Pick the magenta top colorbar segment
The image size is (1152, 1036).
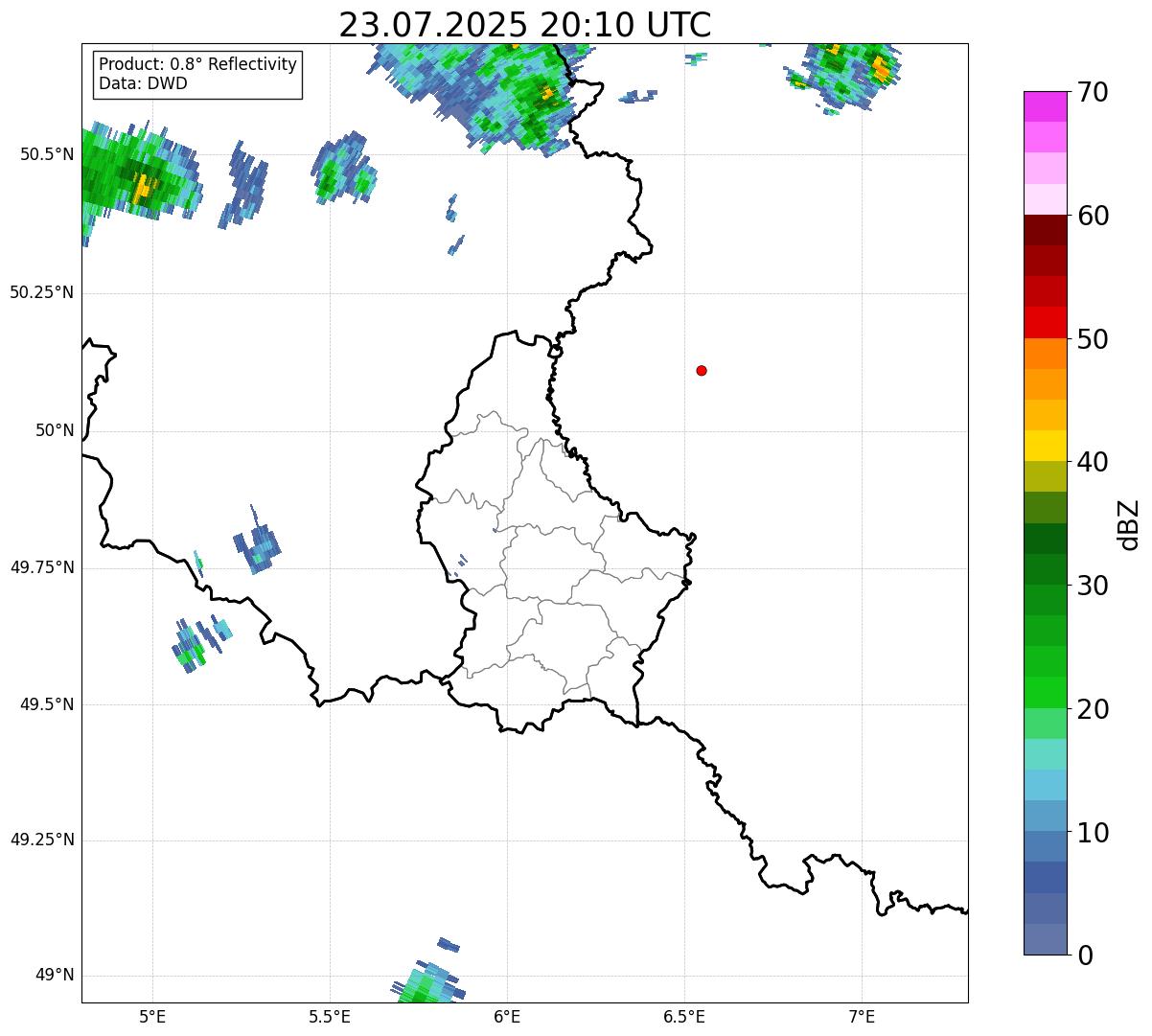(1046, 107)
